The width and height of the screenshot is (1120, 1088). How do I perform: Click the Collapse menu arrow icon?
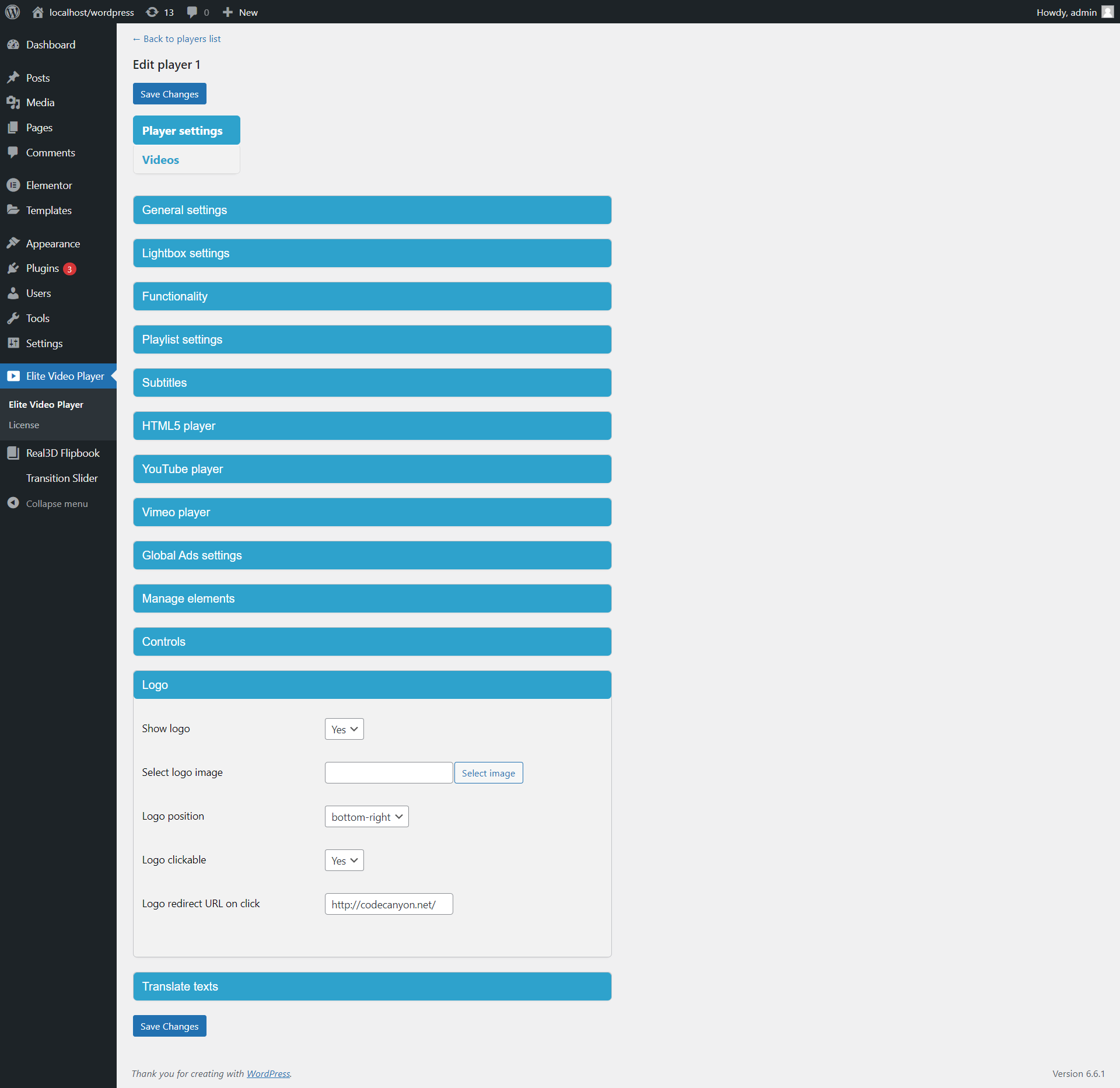coord(13,503)
